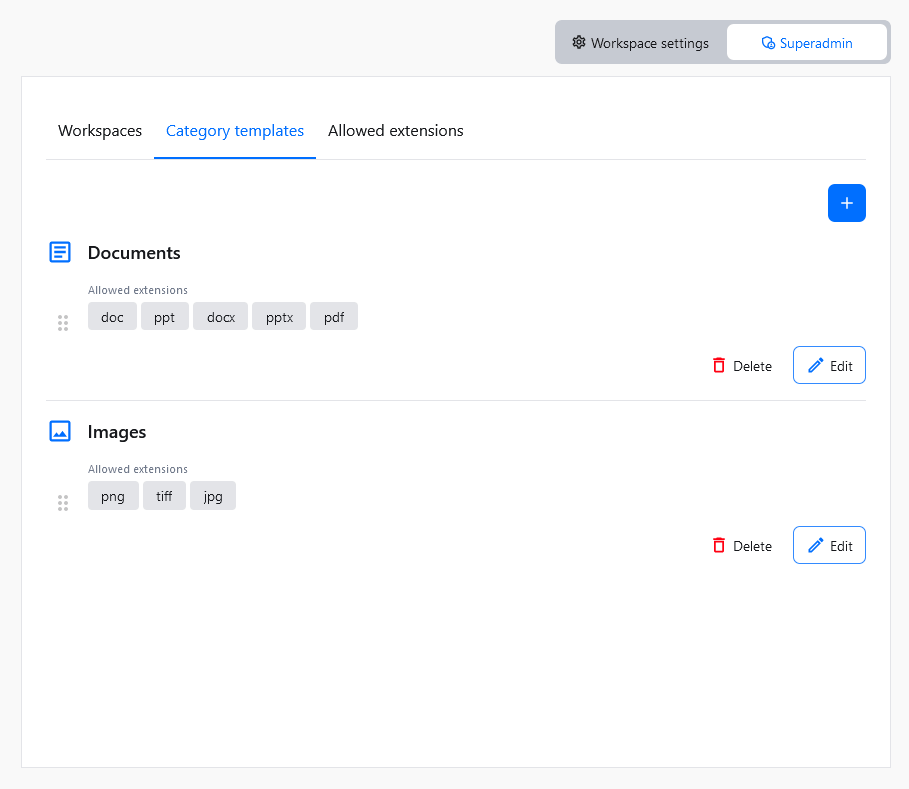This screenshot has width=909, height=789.
Task: Select the Category templates tab
Action: [235, 131]
